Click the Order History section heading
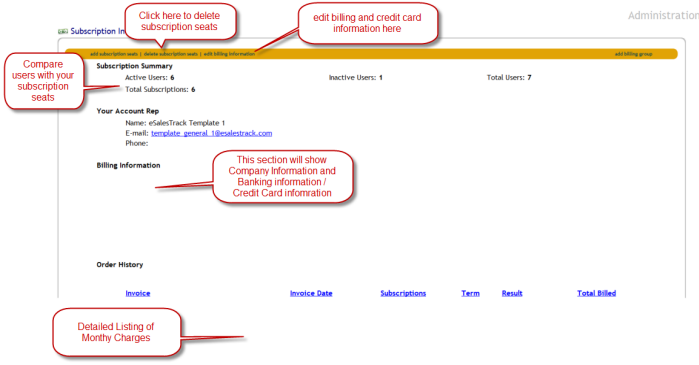The width and height of the screenshot is (699, 365). [120, 265]
